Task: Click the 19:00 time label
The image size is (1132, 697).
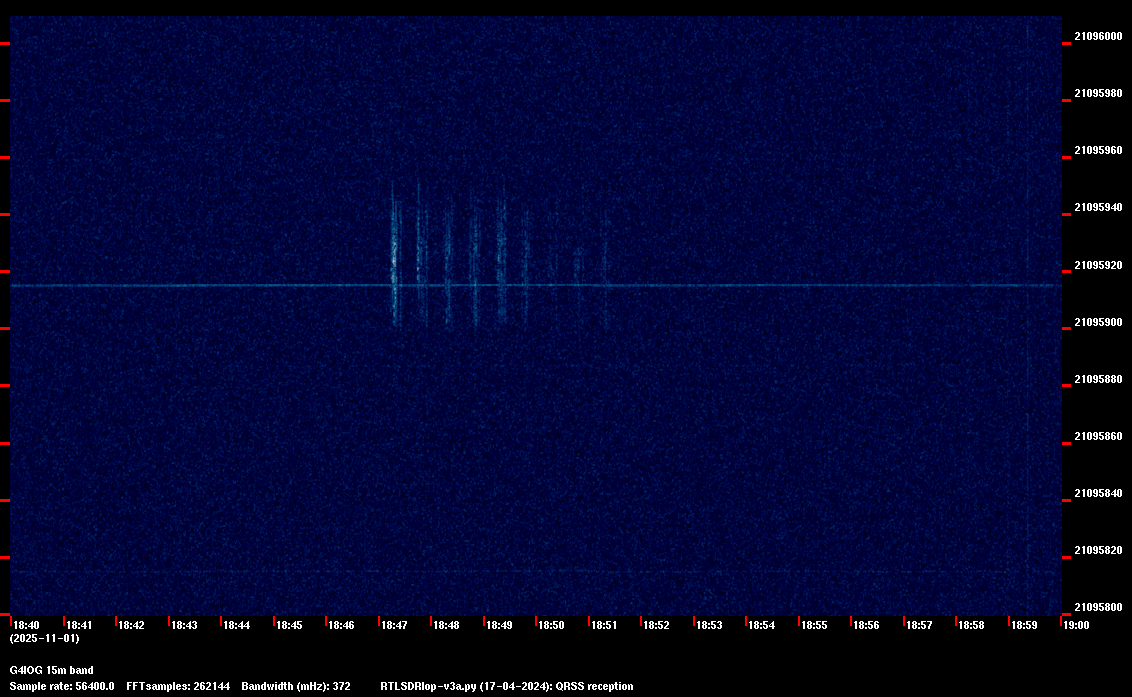Action: pos(1076,625)
